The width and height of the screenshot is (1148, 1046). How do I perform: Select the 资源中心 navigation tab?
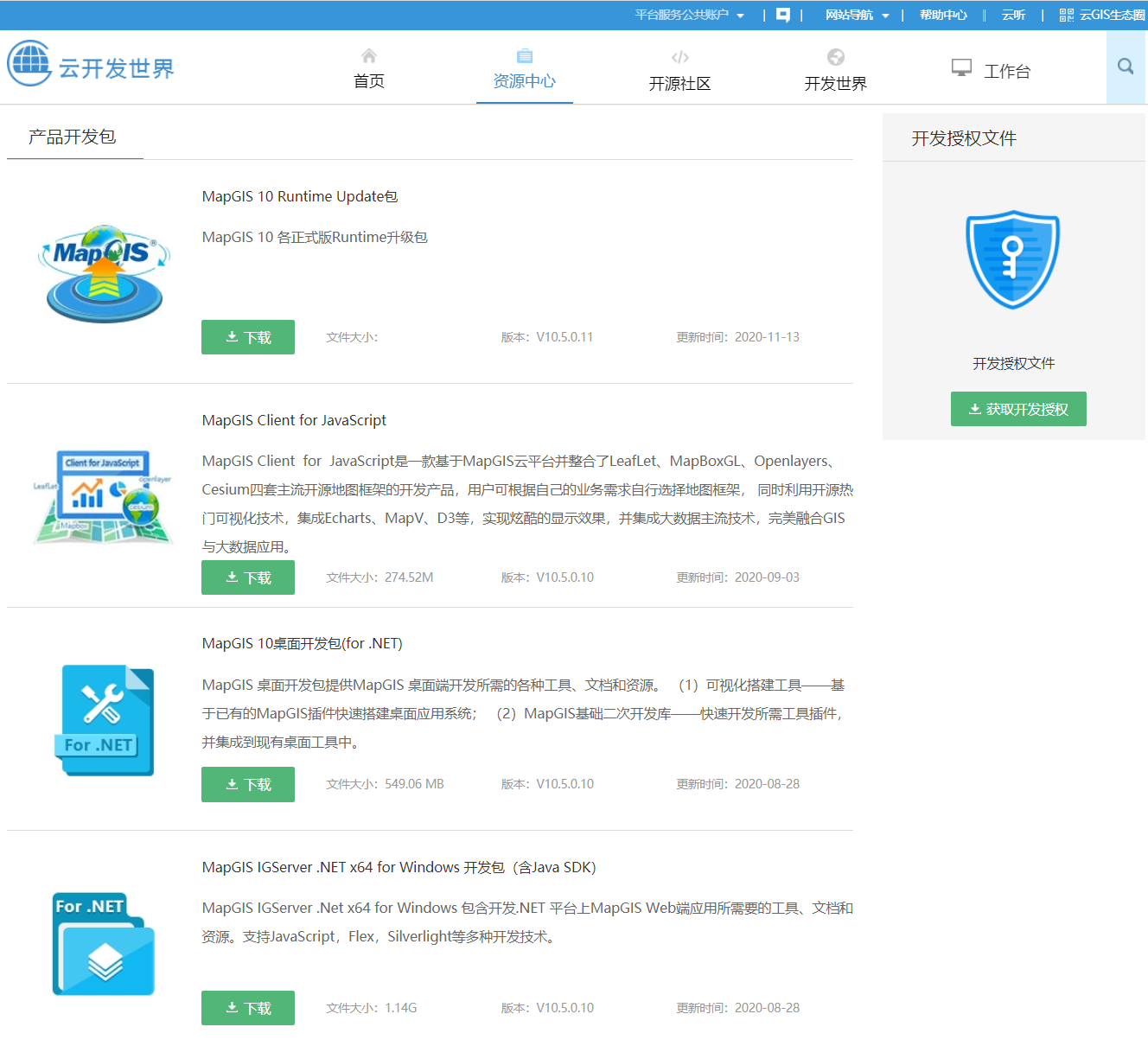coord(525,81)
